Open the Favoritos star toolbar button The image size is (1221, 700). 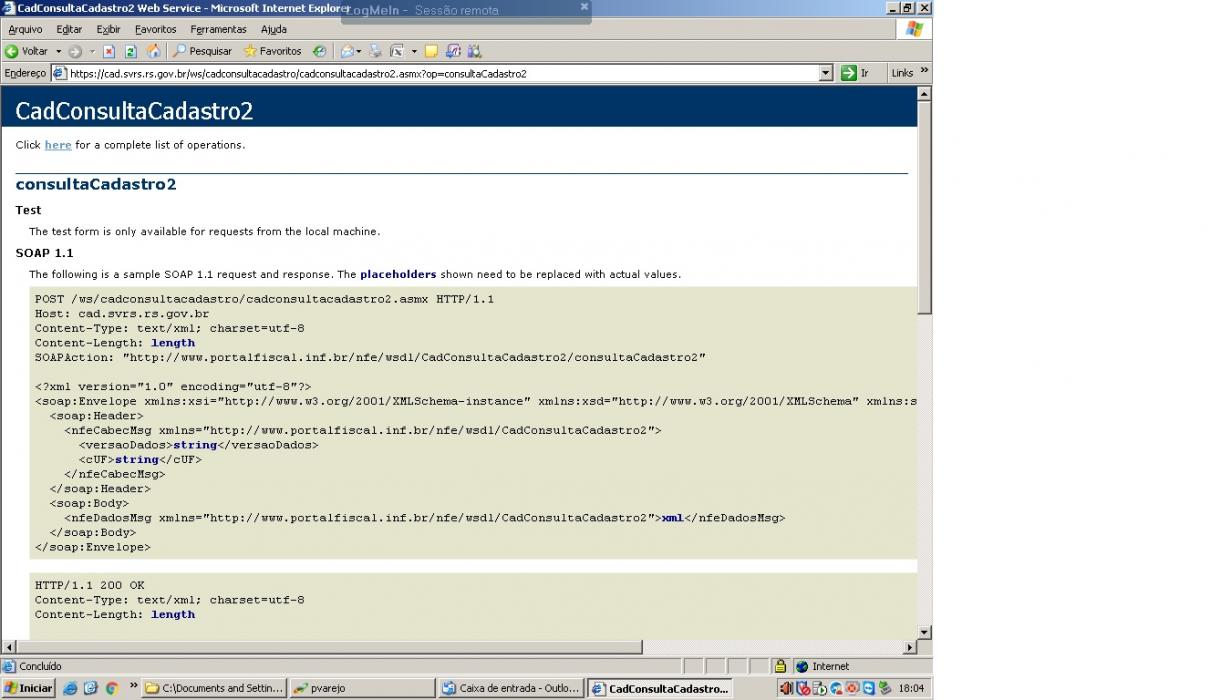point(272,51)
